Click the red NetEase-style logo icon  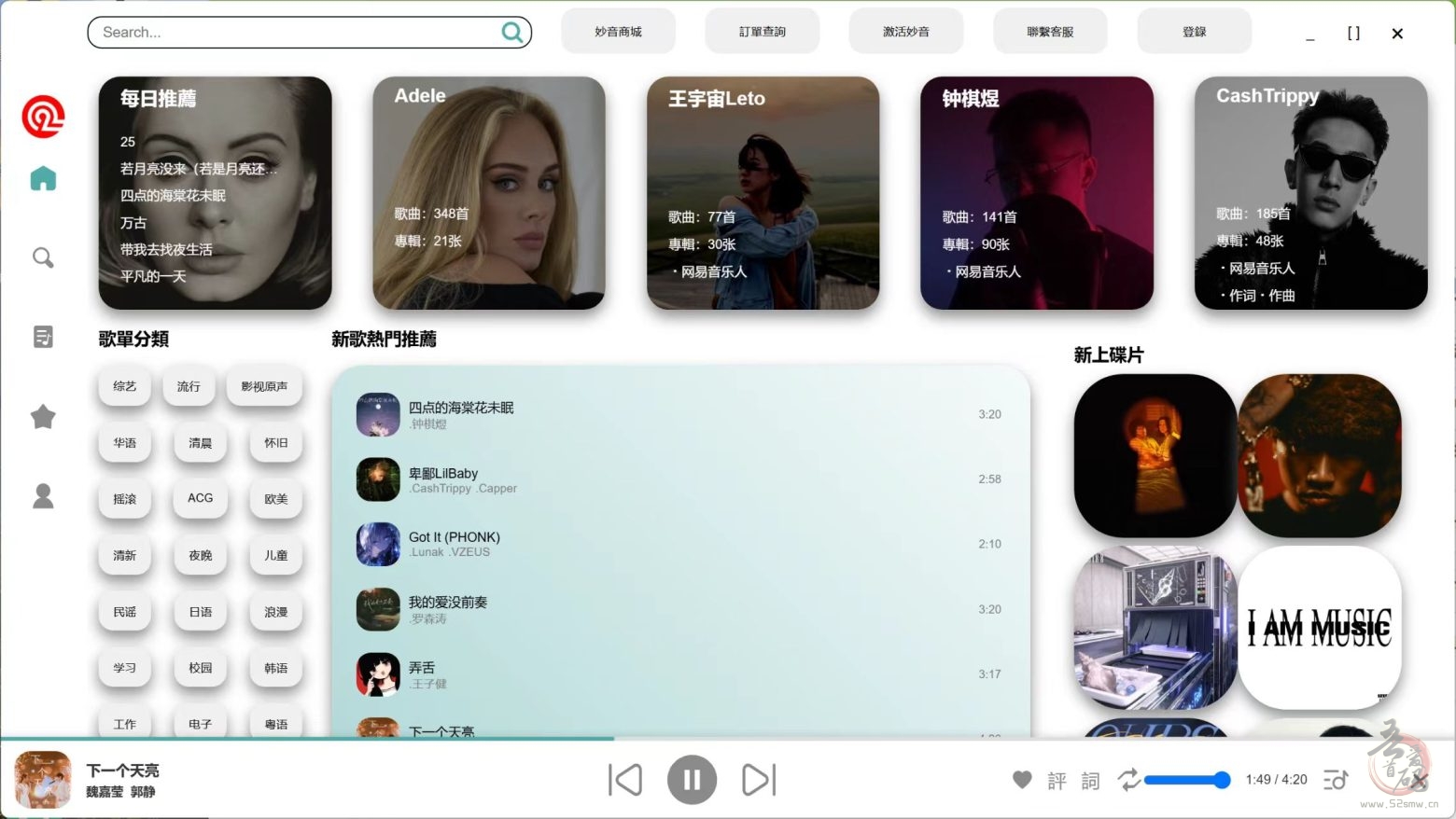coord(43,117)
